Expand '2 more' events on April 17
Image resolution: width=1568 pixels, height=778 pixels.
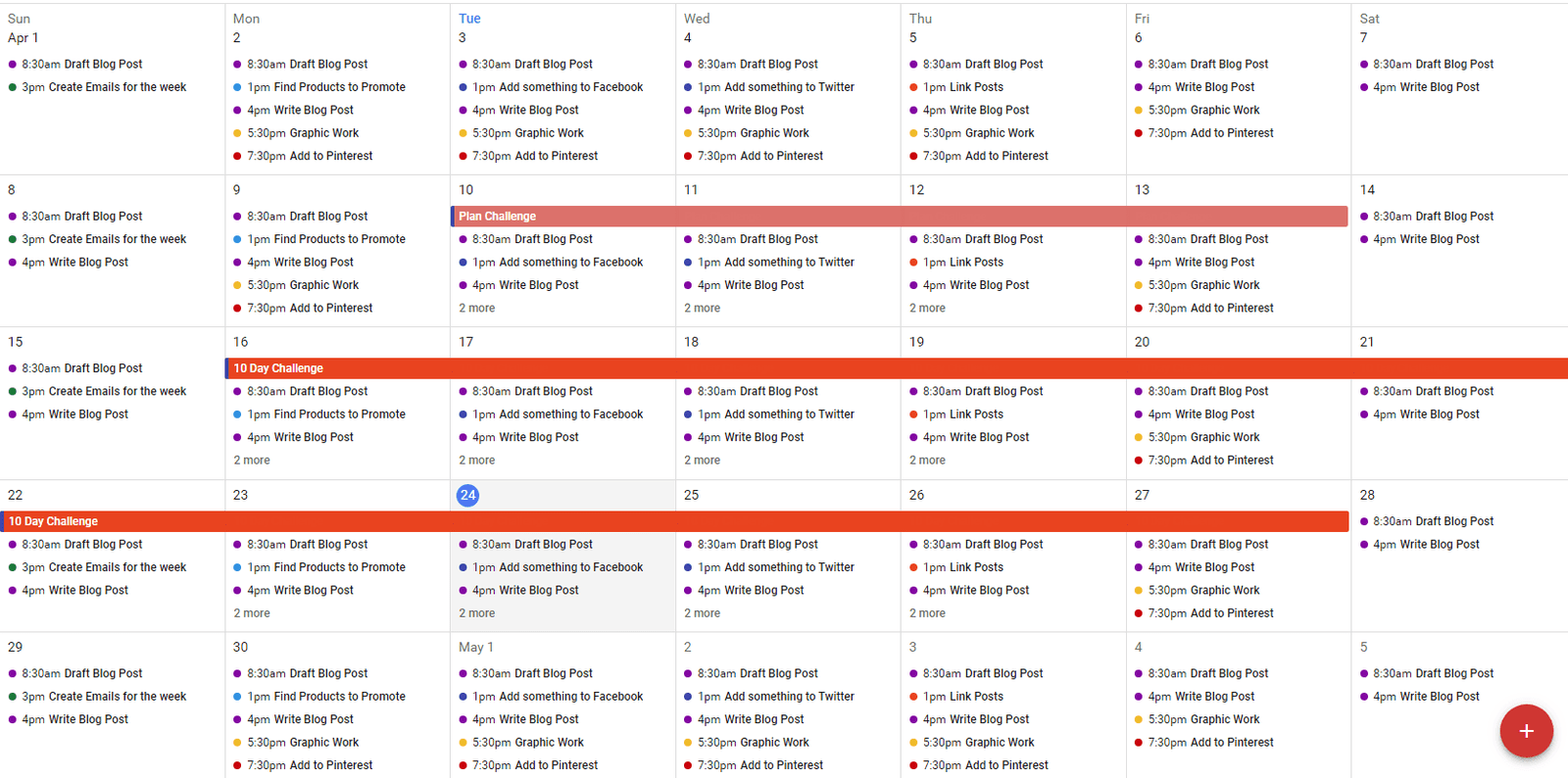click(477, 460)
